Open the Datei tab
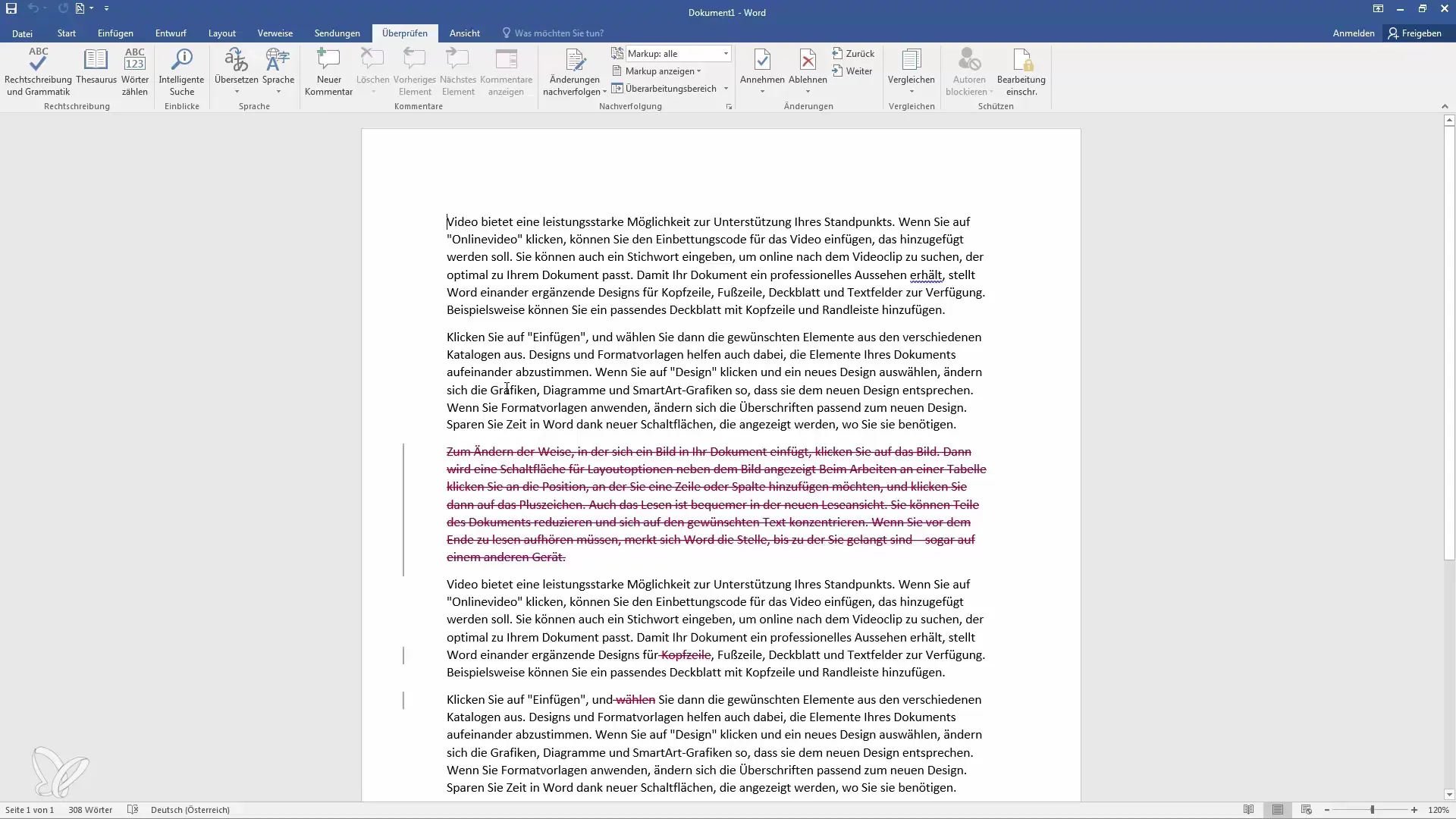Image resolution: width=1456 pixels, height=819 pixels. pos(22,33)
